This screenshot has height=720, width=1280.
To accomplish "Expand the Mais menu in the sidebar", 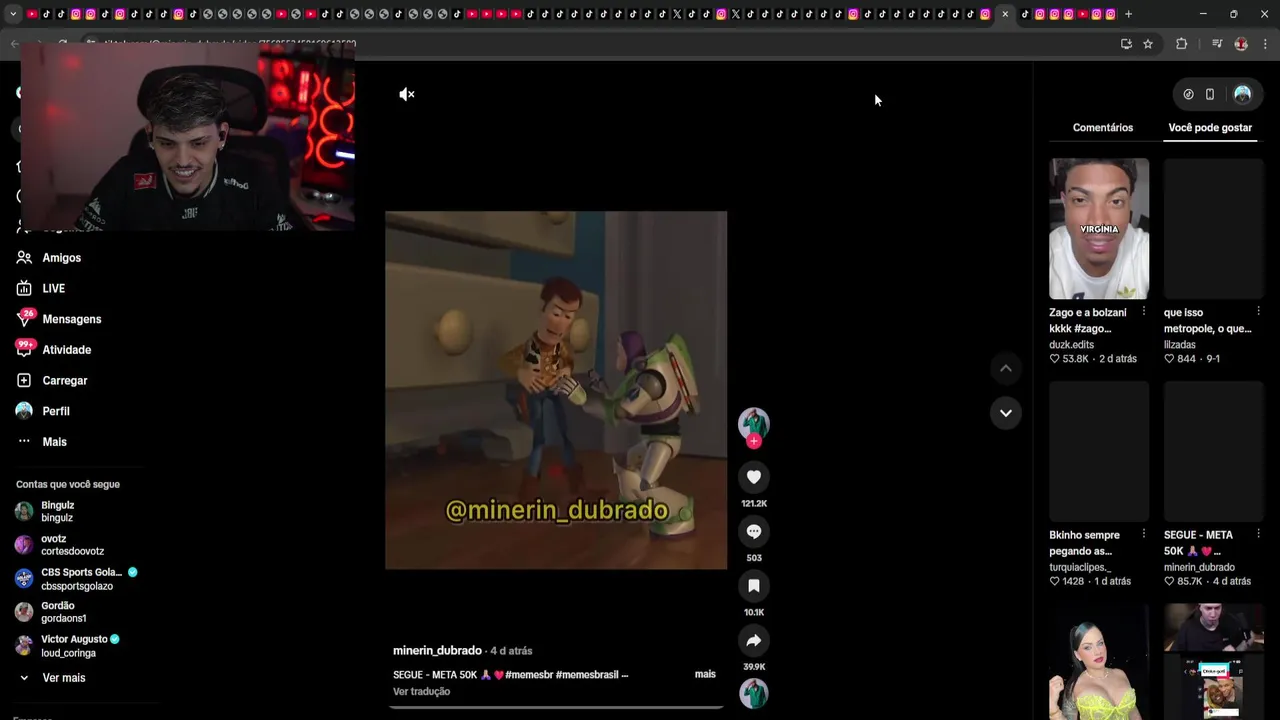I will tap(55, 442).
